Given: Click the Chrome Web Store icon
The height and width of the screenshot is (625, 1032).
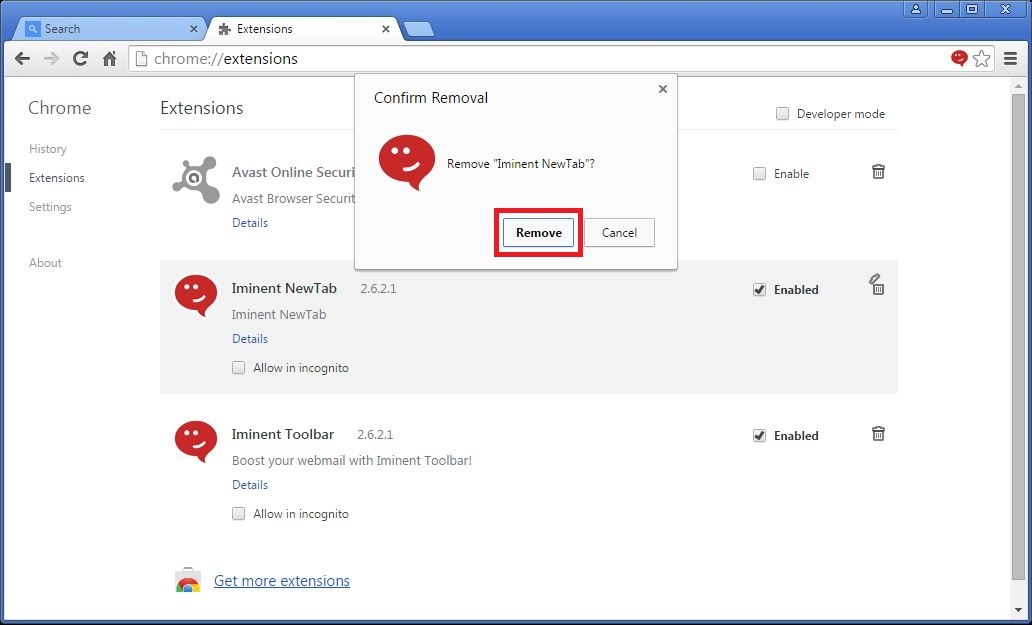Looking at the screenshot, I should (x=188, y=580).
